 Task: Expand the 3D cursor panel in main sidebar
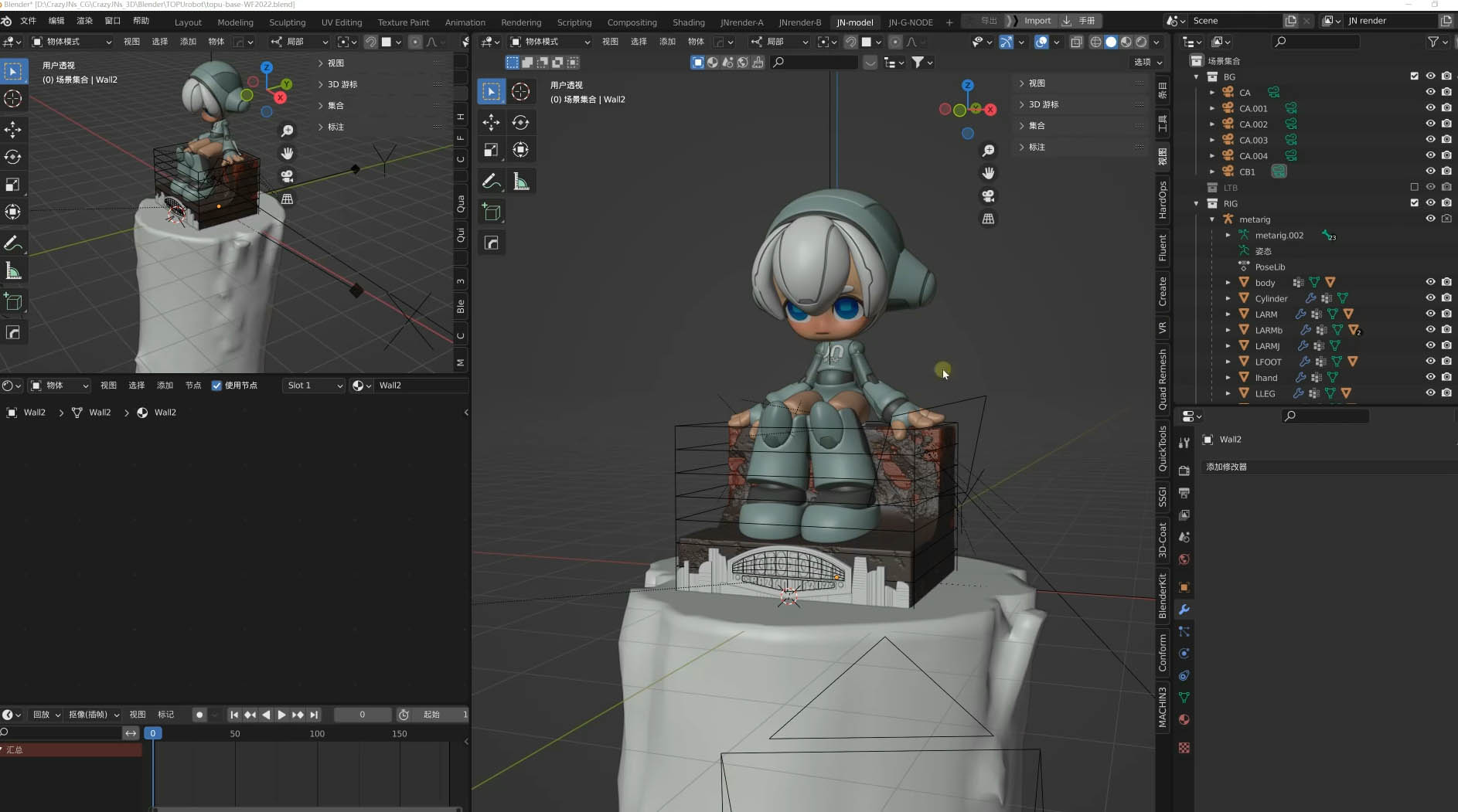pos(1043,104)
